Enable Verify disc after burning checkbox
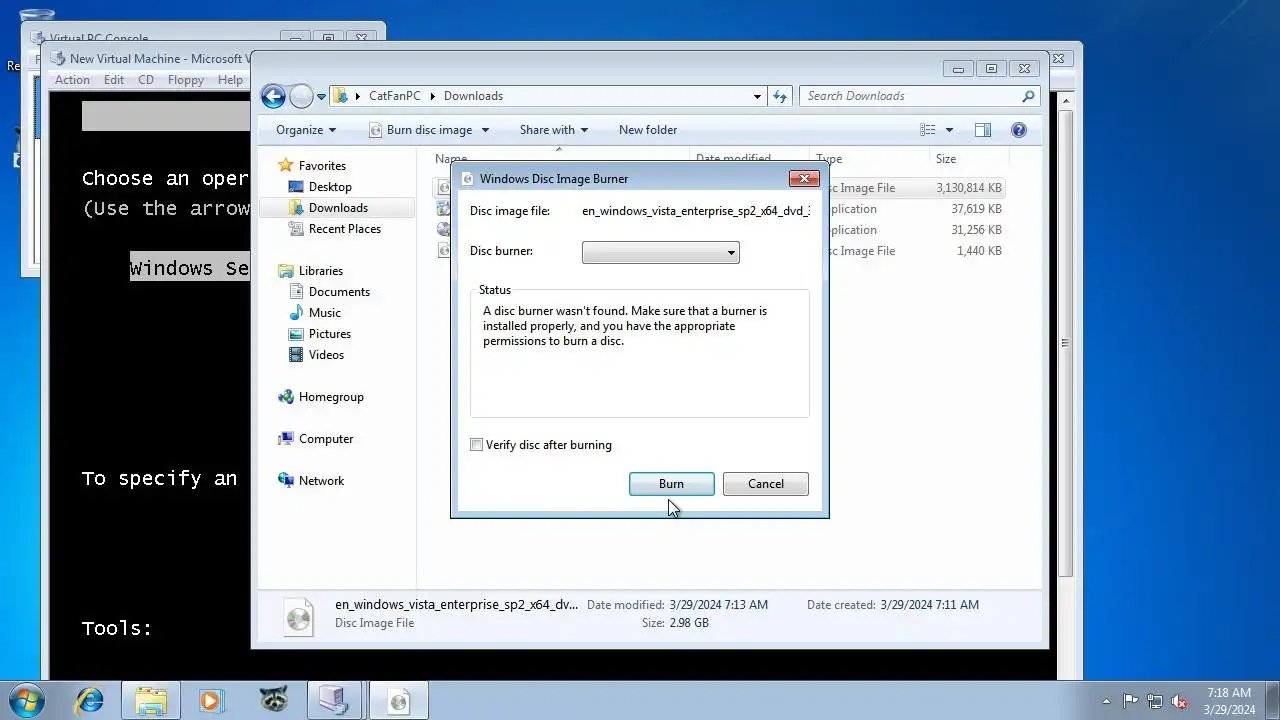This screenshot has width=1280, height=720. (477, 445)
